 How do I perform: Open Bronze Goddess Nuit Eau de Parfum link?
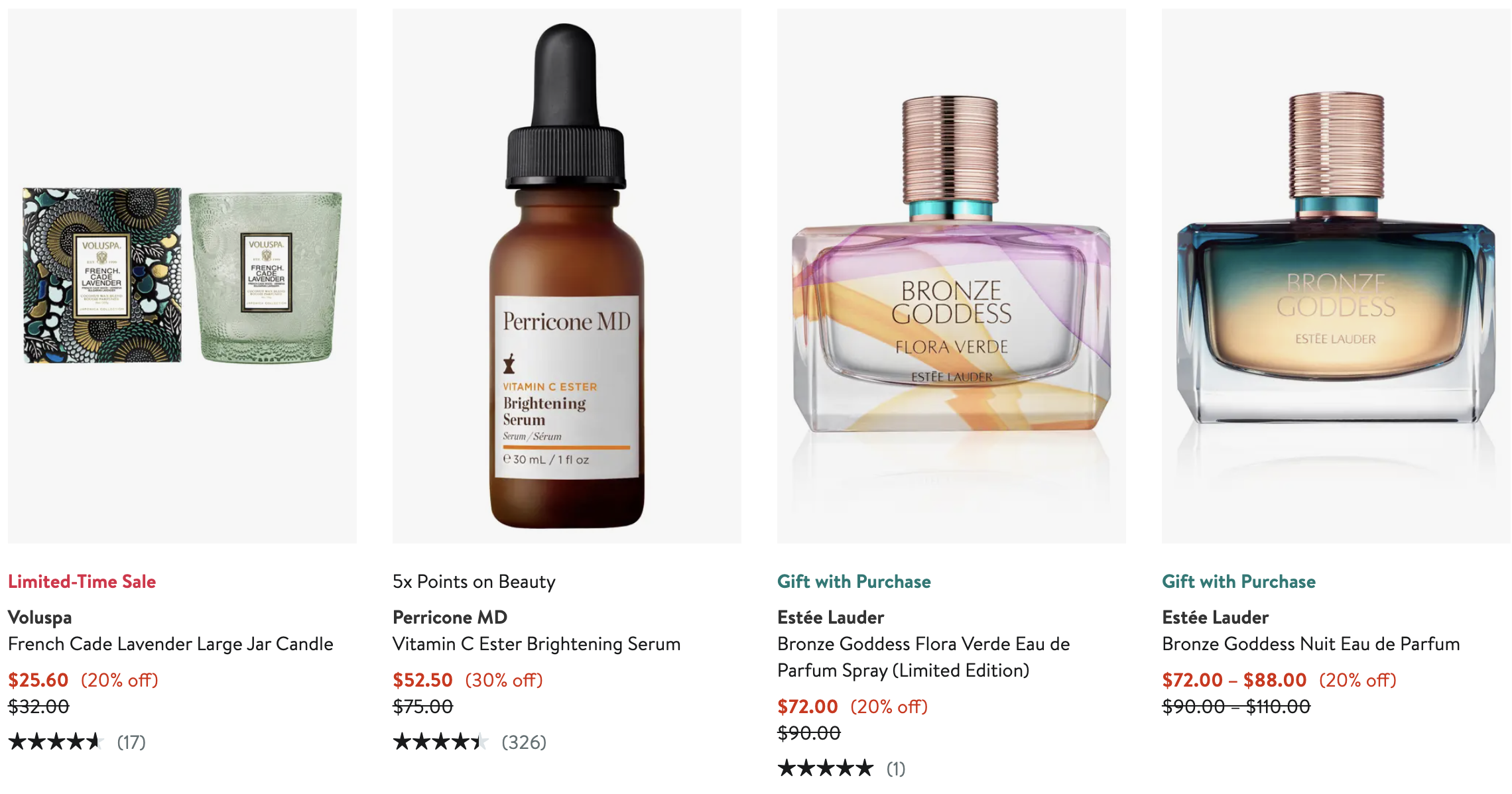[1311, 644]
